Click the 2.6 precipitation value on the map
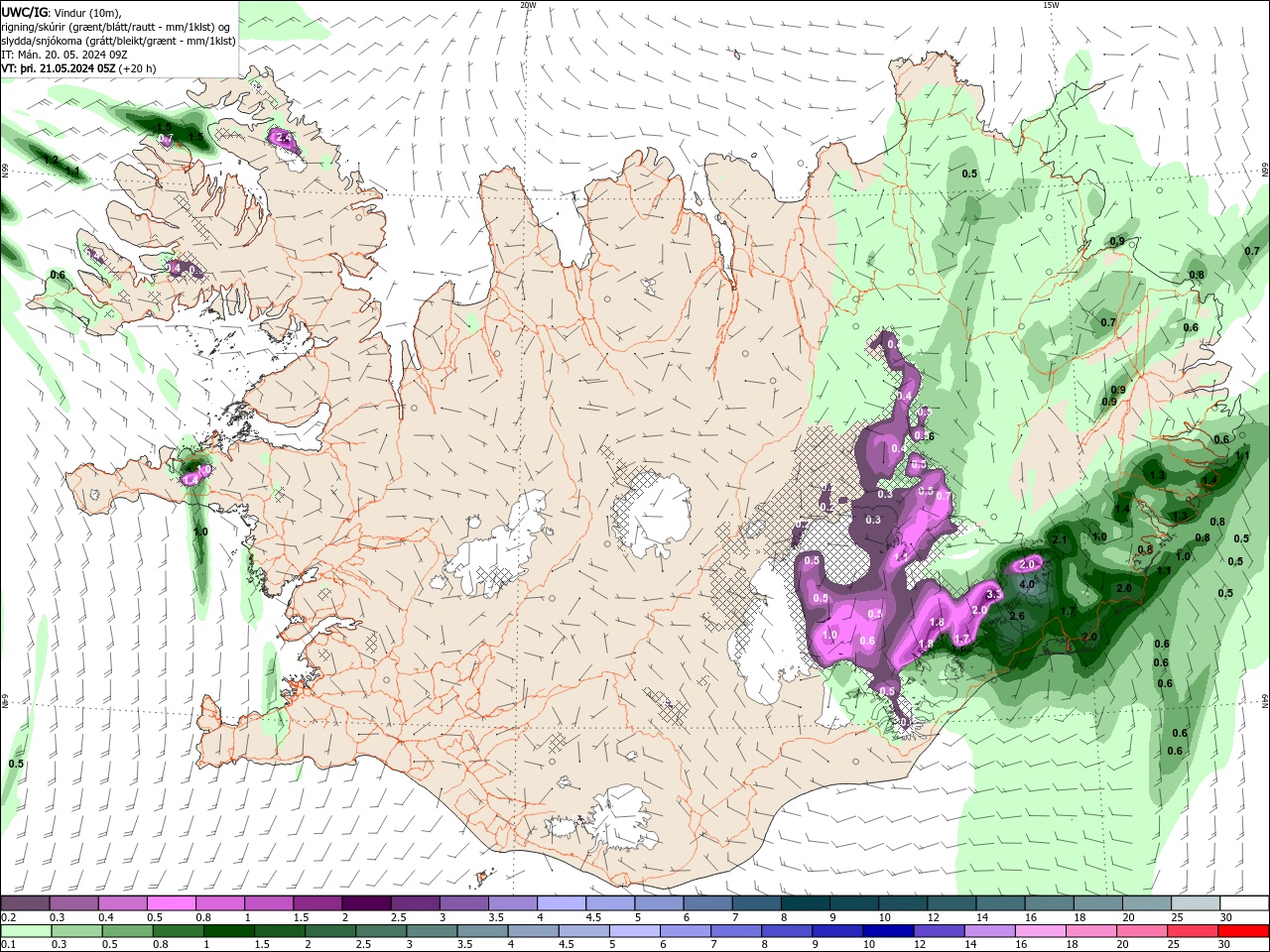The height and width of the screenshot is (952, 1270). tap(1016, 616)
